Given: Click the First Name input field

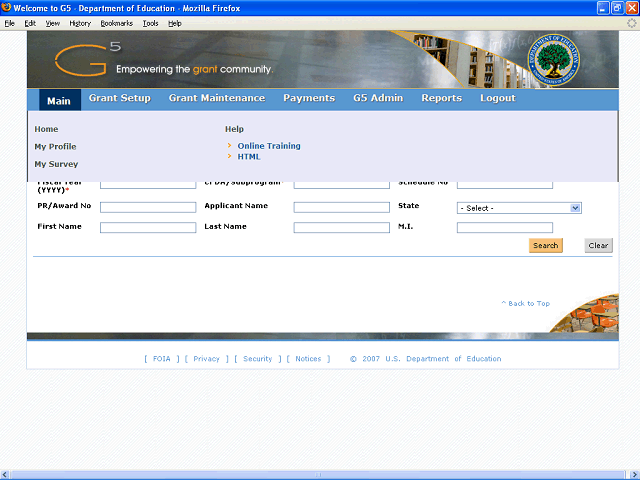Looking at the screenshot, I should 148,227.
